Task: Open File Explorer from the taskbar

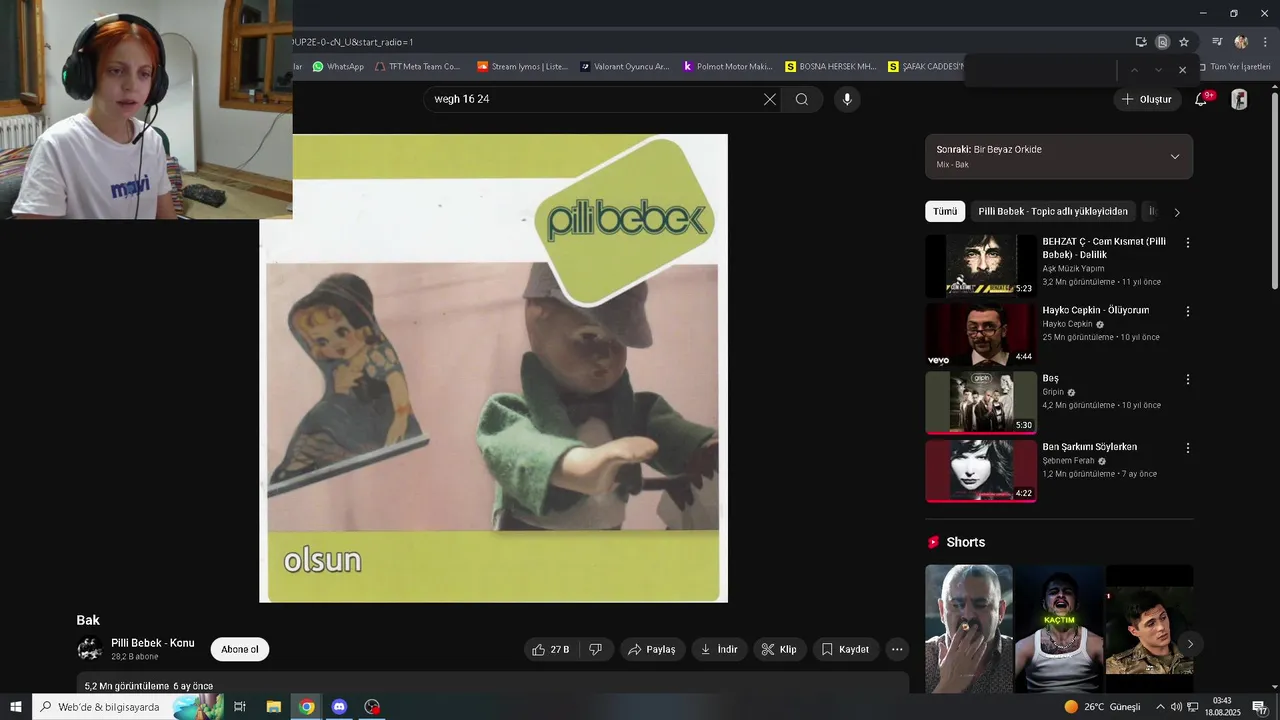Action: click(x=273, y=707)
